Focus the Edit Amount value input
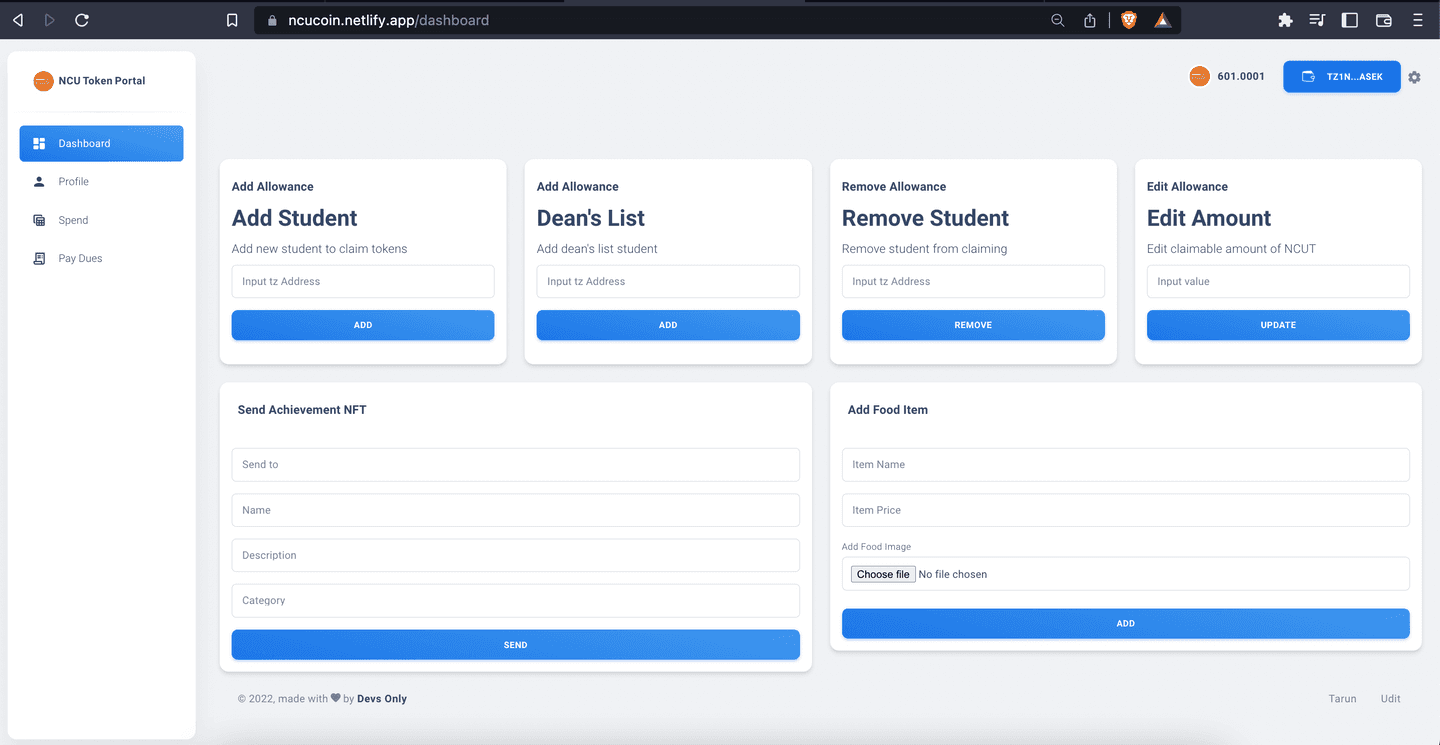The width and height of the screenshot is (1440, 745). (x=1278, y=281)
